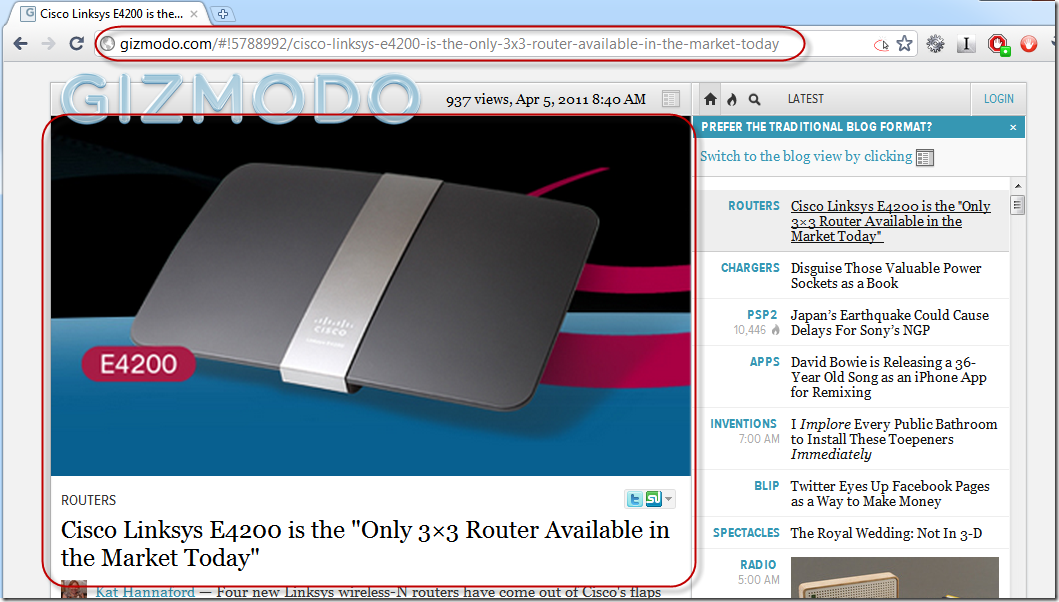Open "Disguise Those Valuable Power Sockets as a Book"

click(x=886, y=276)
